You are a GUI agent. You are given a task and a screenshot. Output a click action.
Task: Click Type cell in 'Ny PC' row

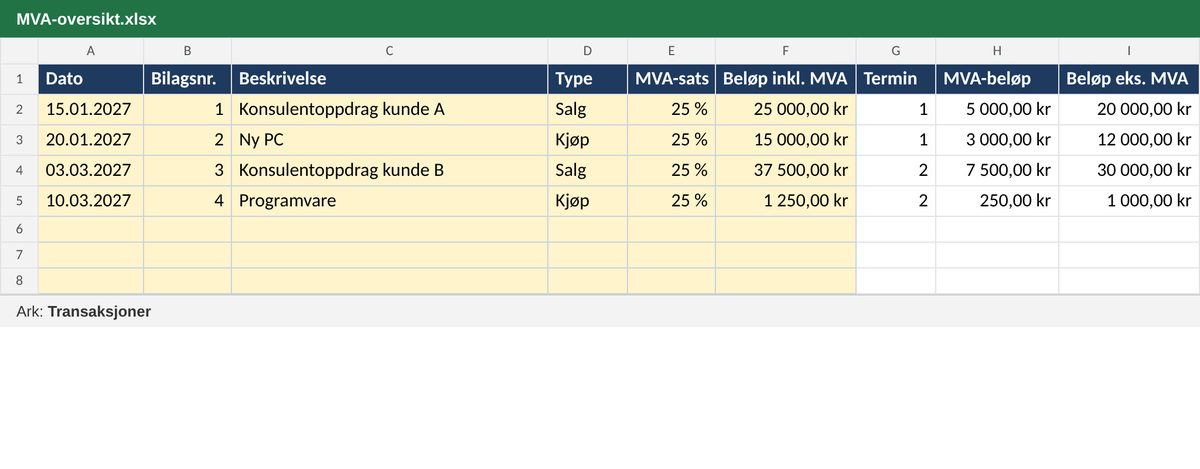[x=588, y=140]
